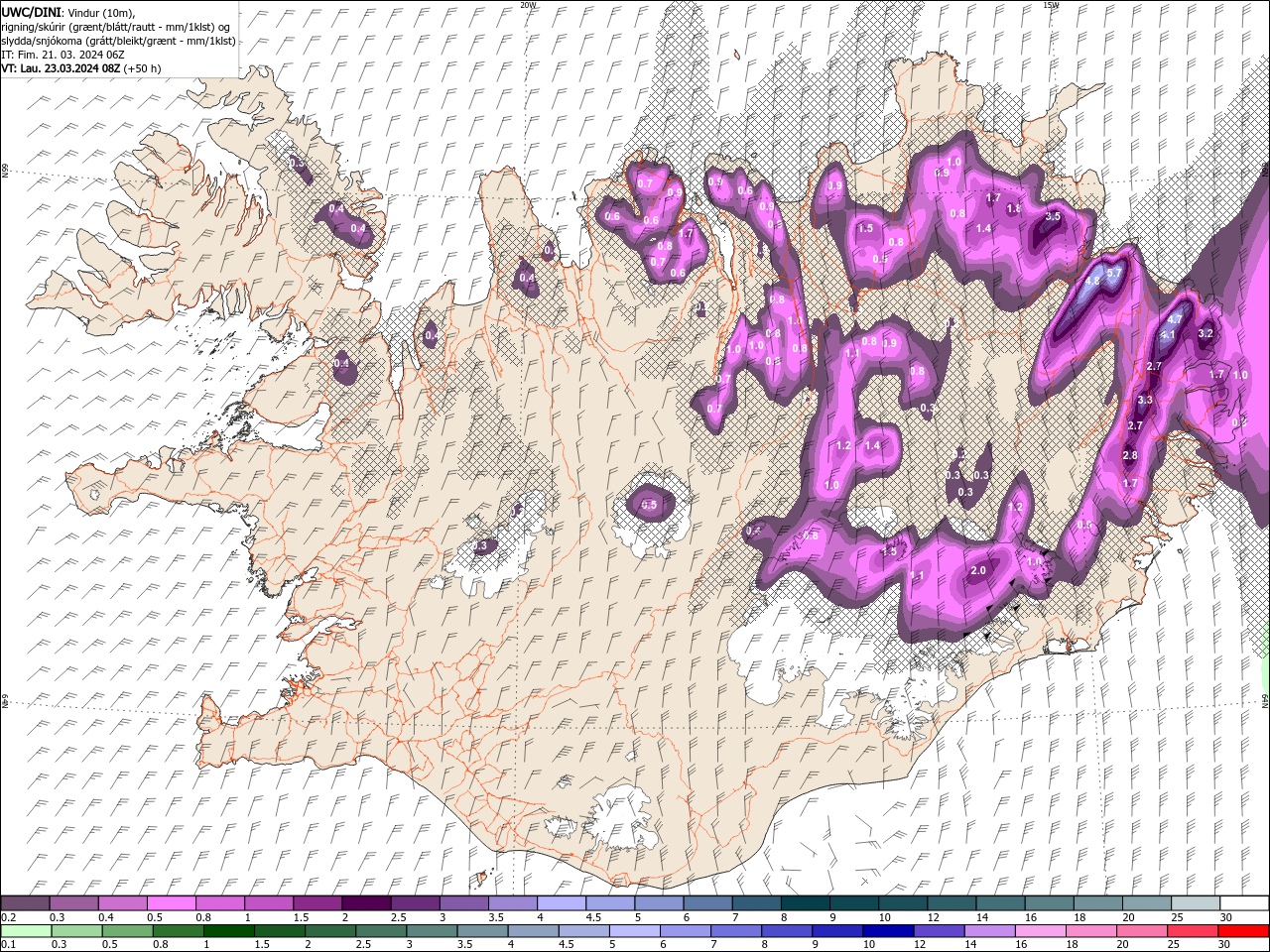Click the 1.8 snowfall value on the map

click(x=1013, y=209)
